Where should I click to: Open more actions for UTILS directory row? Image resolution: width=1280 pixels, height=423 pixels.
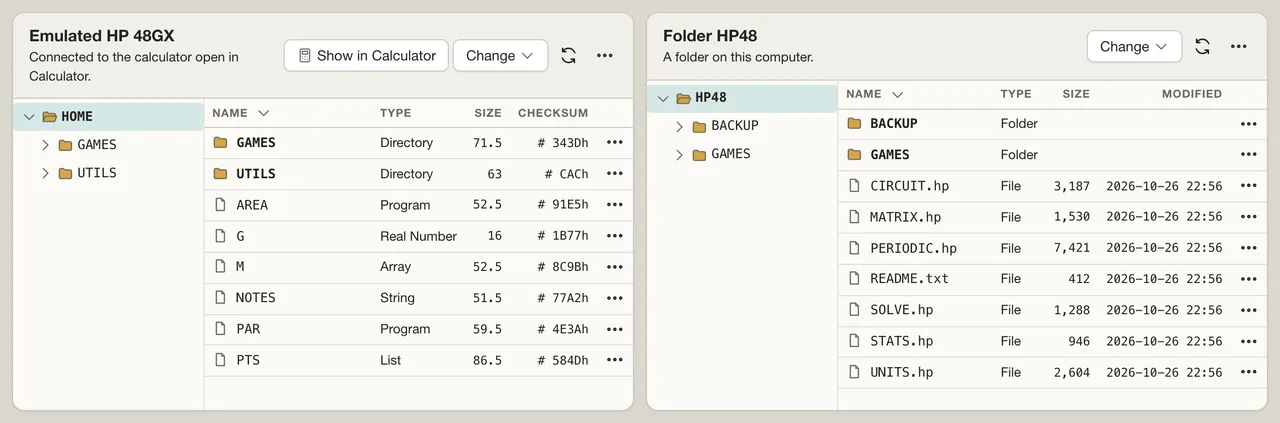click(614, 174)
